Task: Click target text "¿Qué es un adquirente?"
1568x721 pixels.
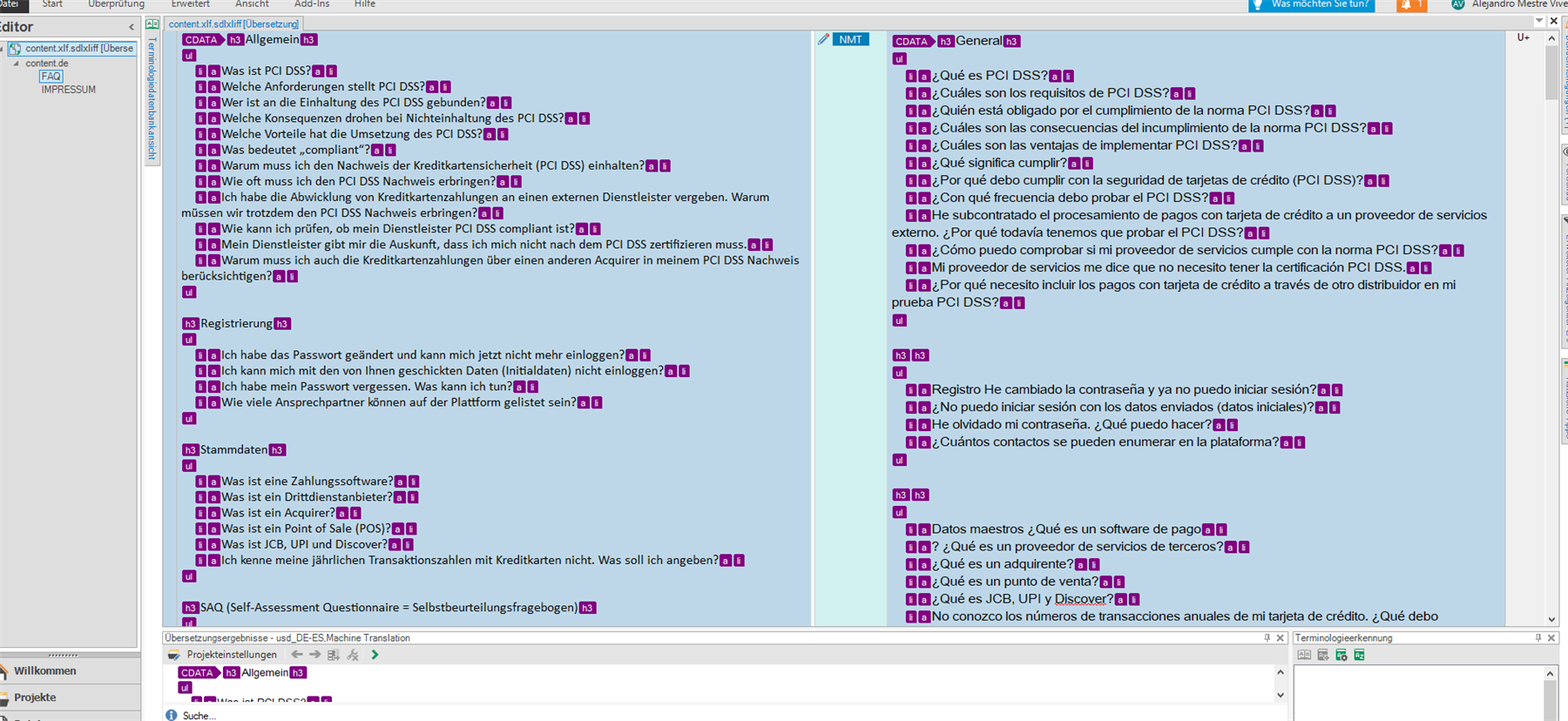Action: click(1003, 564)
